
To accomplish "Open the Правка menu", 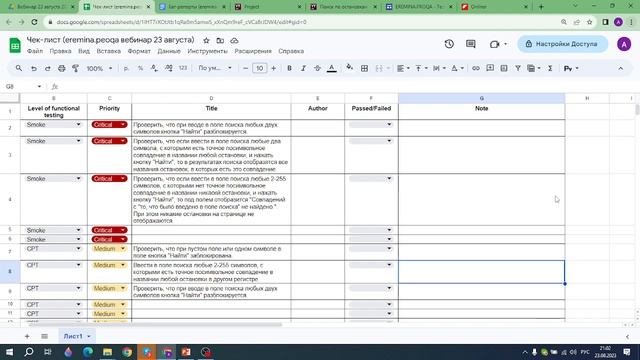I will pyautogui.click(x=60, y=51).
